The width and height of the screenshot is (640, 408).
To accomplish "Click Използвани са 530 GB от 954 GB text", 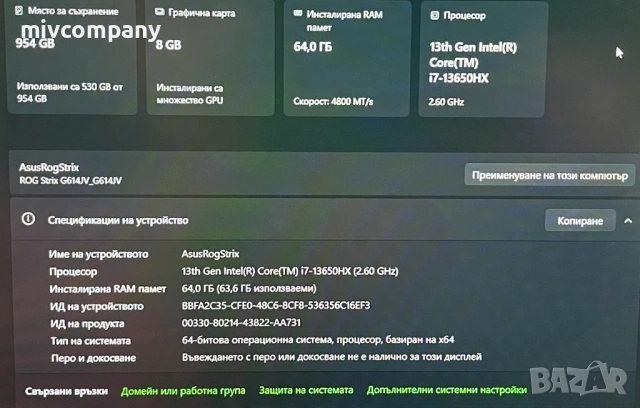I will (x=70, y=92).
